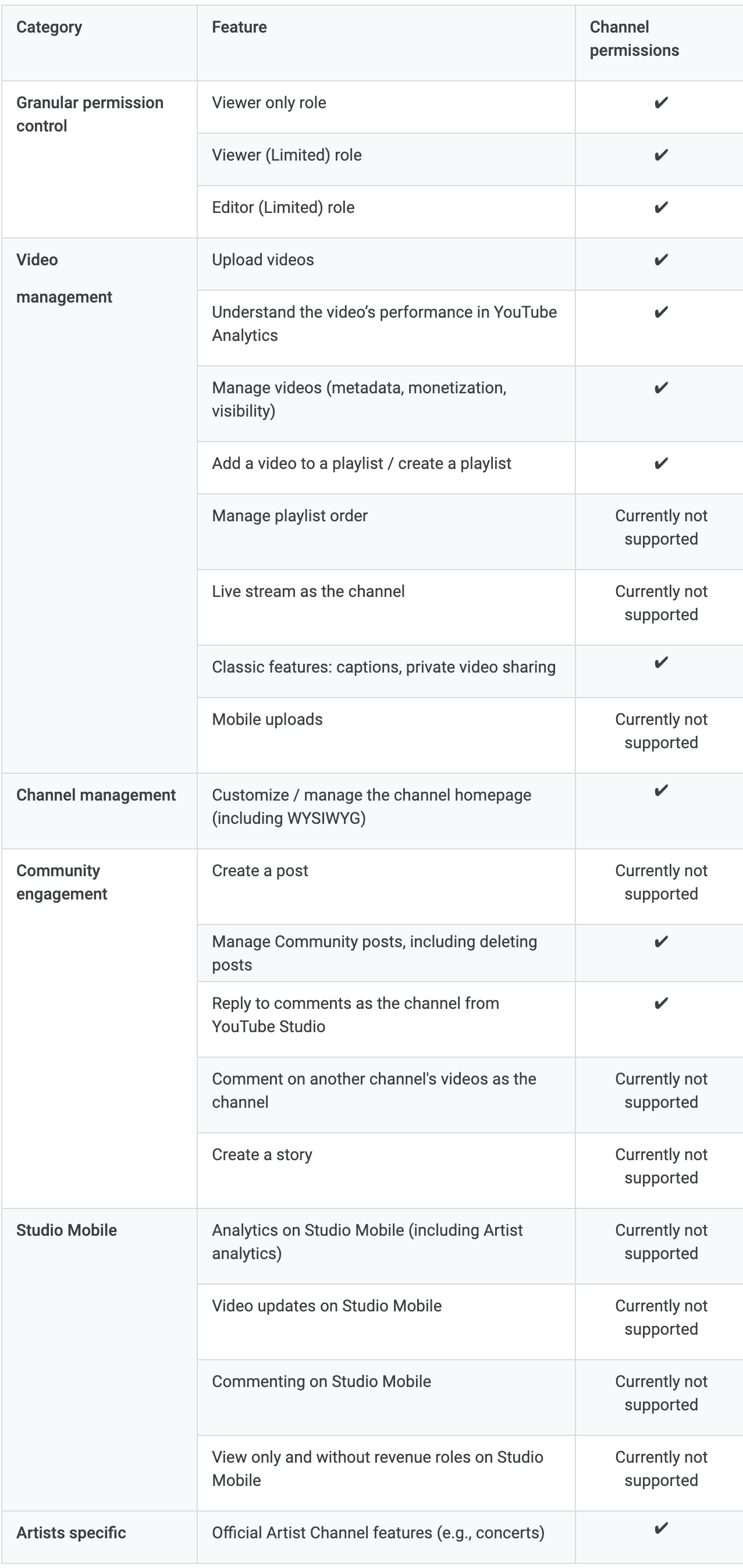Click checkmark for Viewer only role
Image resolution: width=743 pixels, height=1568 pixels.
661,103
